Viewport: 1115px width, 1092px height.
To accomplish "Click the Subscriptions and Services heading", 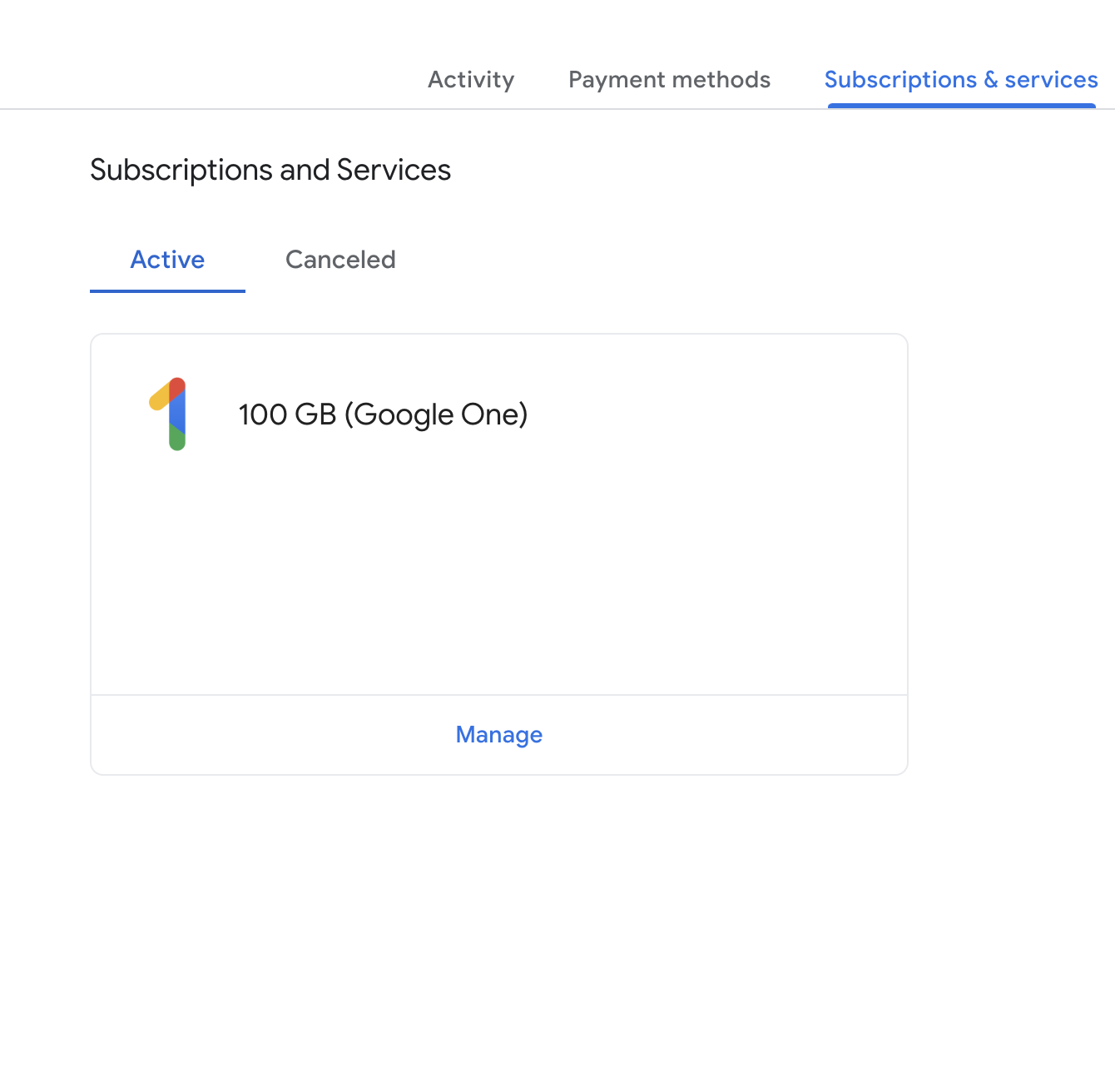I will click(270, 170).
